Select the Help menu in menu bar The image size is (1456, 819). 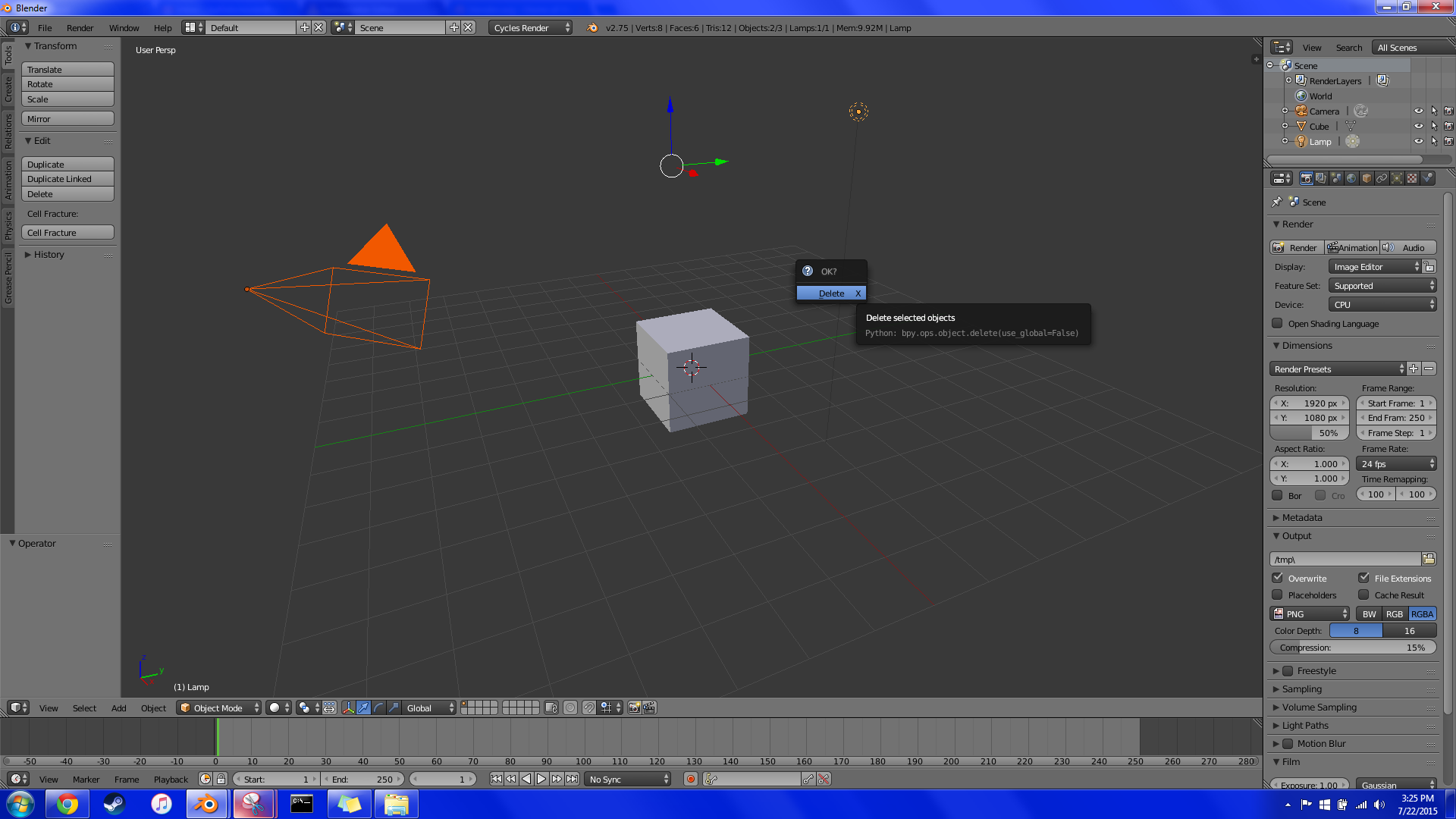click(x=162, y=27)
